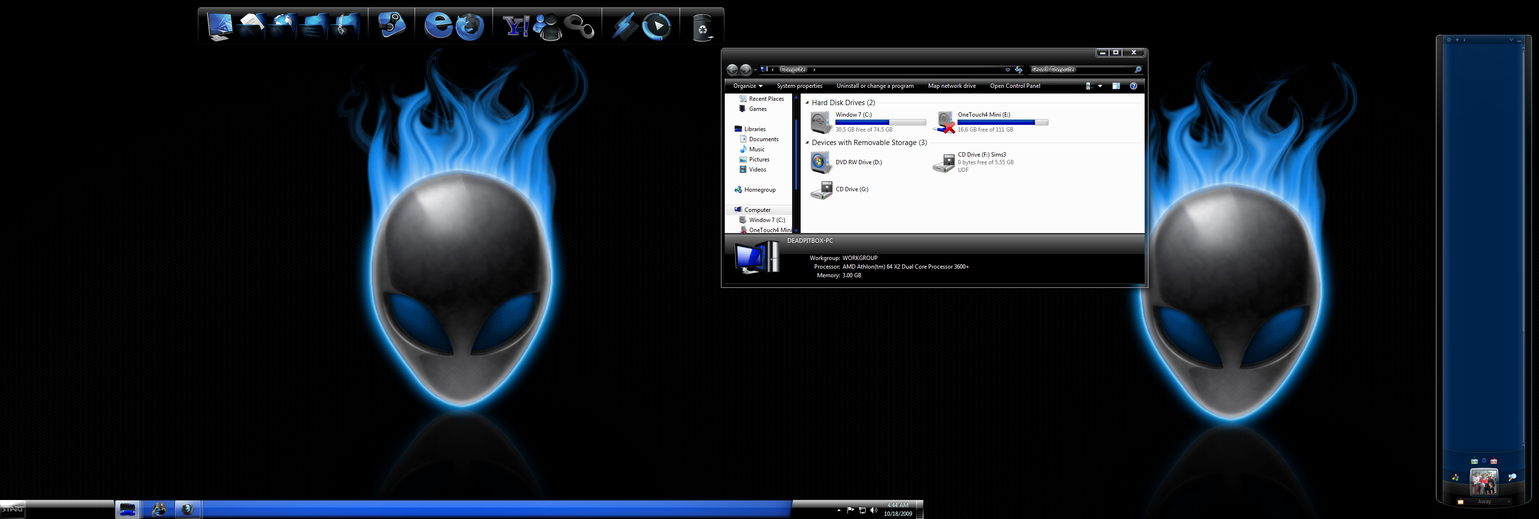
Task: Open address bar history dropdown arrow
Action: 1006,70
